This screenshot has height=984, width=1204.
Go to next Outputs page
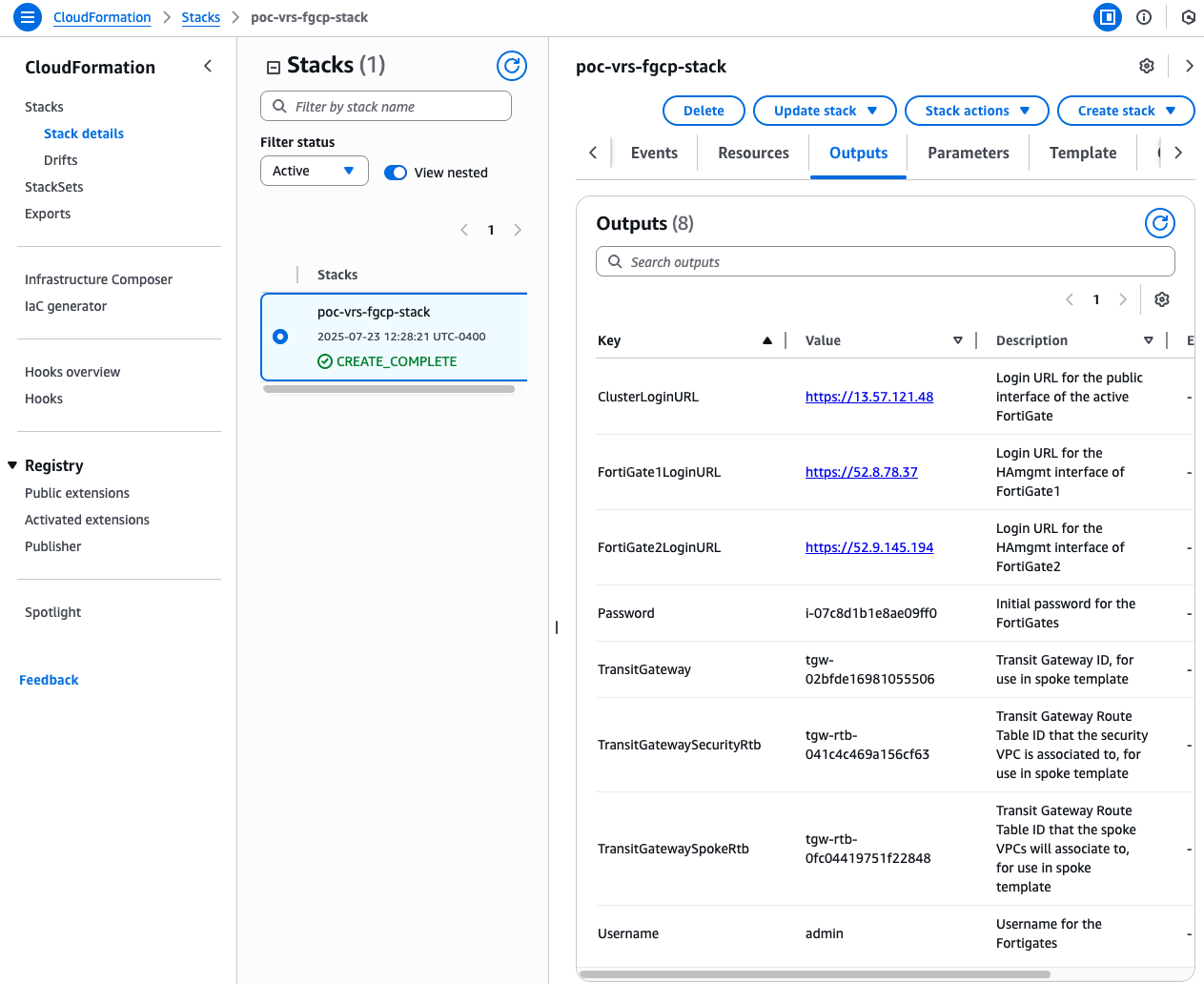pyautogui.click(x=1123, y=299)
